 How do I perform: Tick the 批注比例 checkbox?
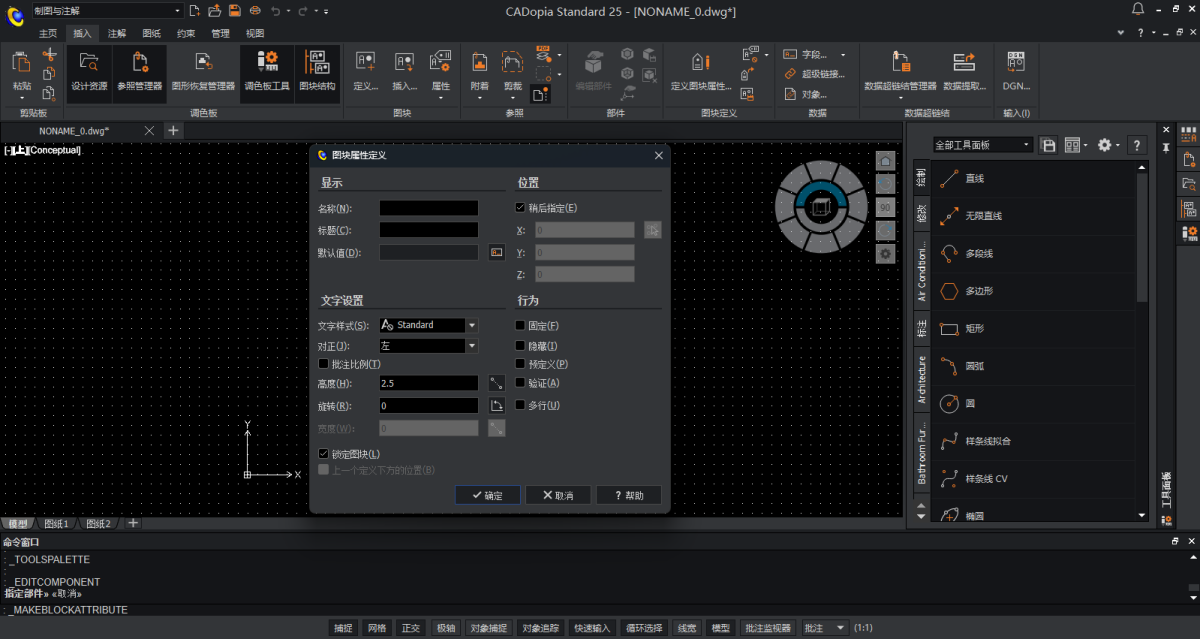[x=323, y=364]
